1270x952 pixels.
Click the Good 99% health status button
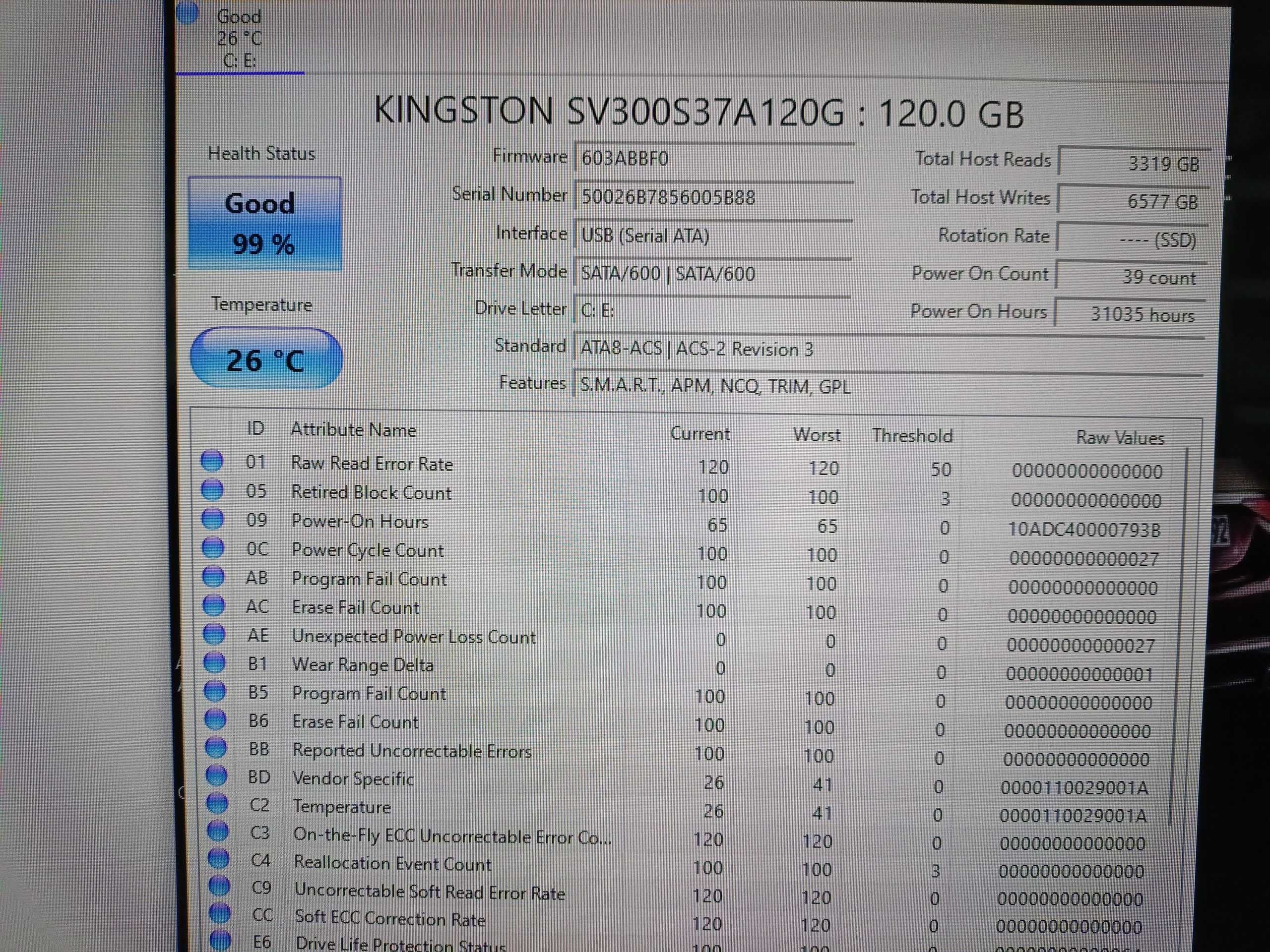click(265, 223)
